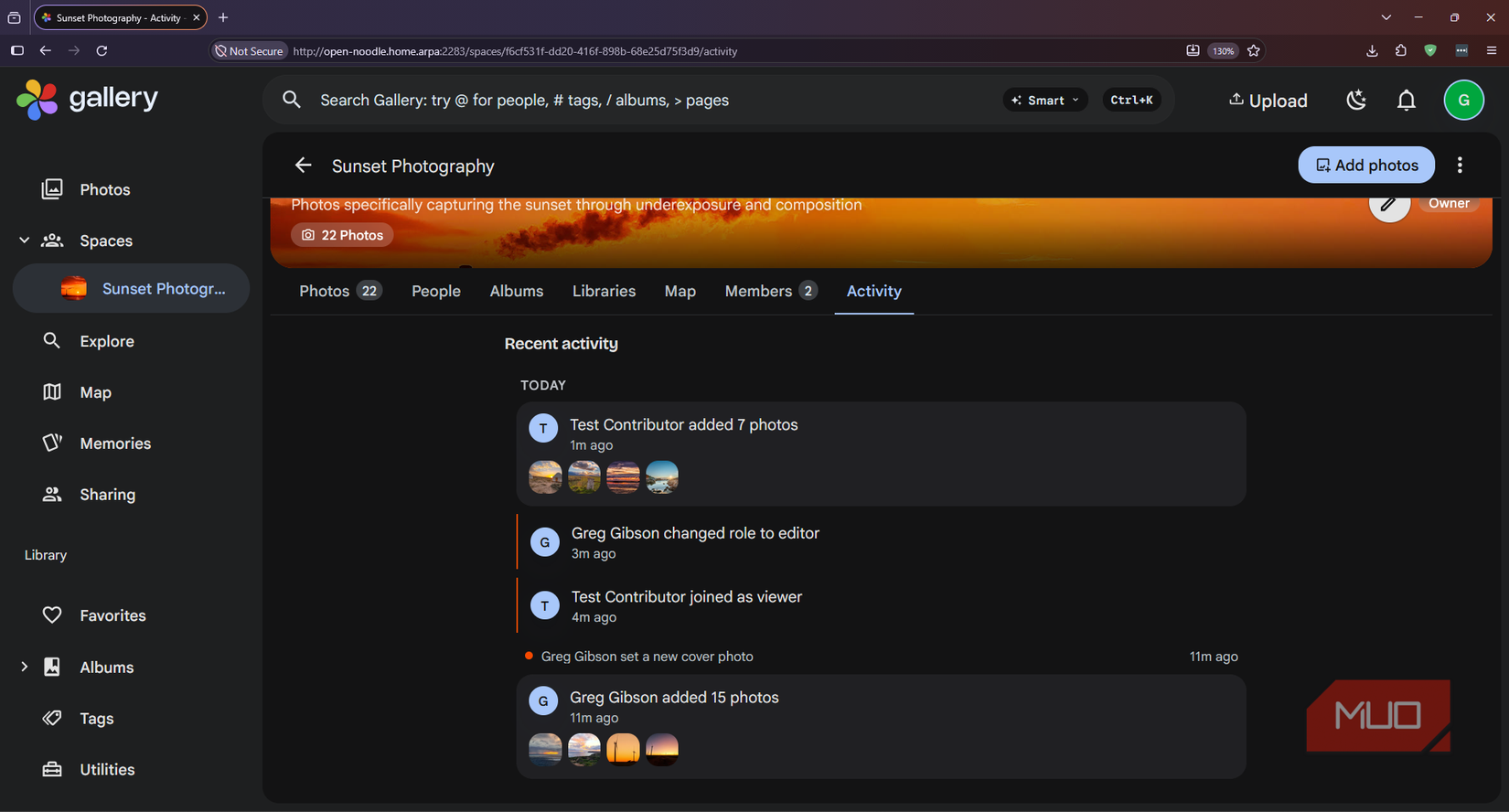
Task: Open third thumbnail in Greg Gibson's 15 photos
Action: tap(623, 750)
